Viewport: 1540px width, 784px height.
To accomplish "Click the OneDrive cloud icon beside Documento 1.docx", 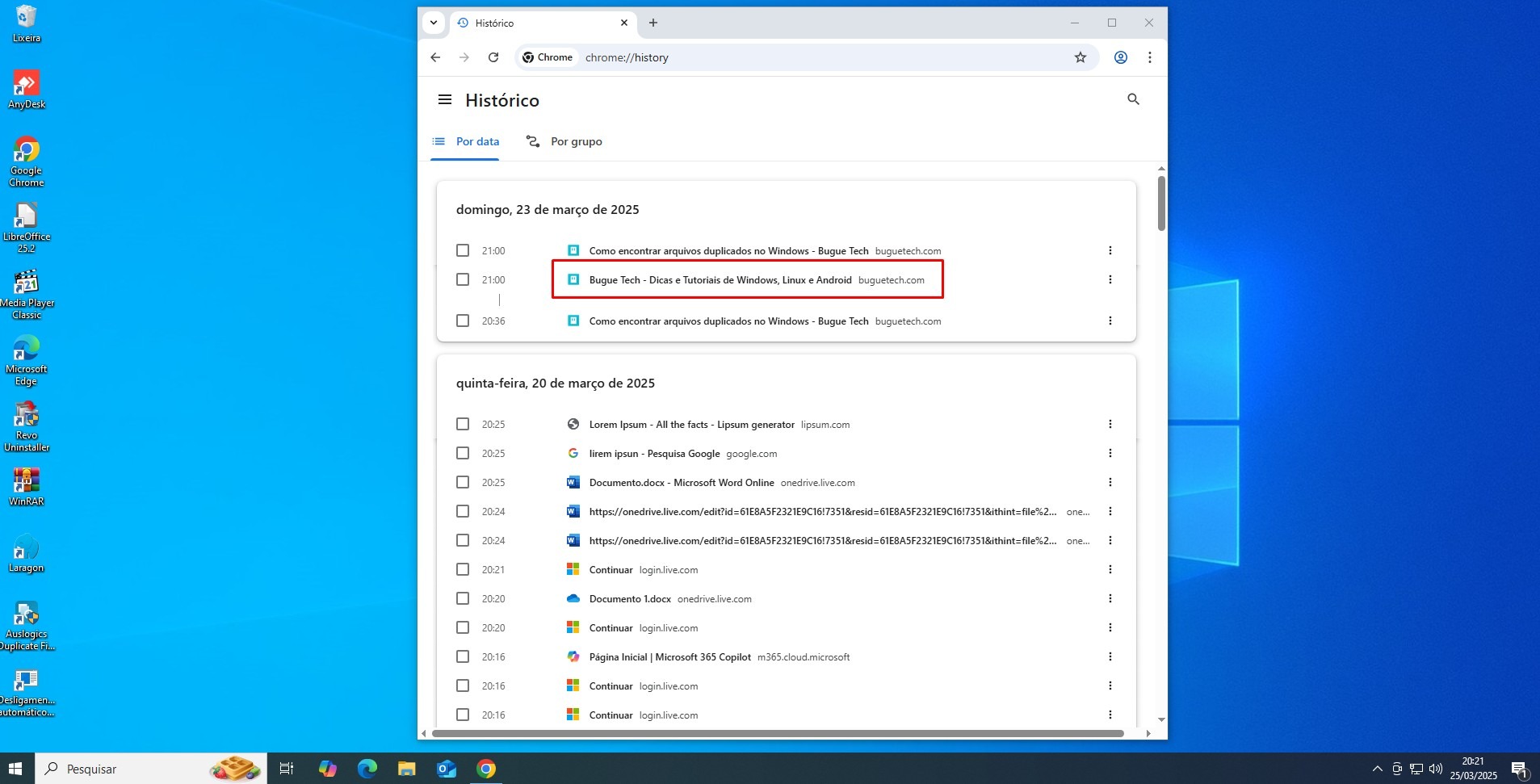I will pyautogui.click(x=573, y=598).
